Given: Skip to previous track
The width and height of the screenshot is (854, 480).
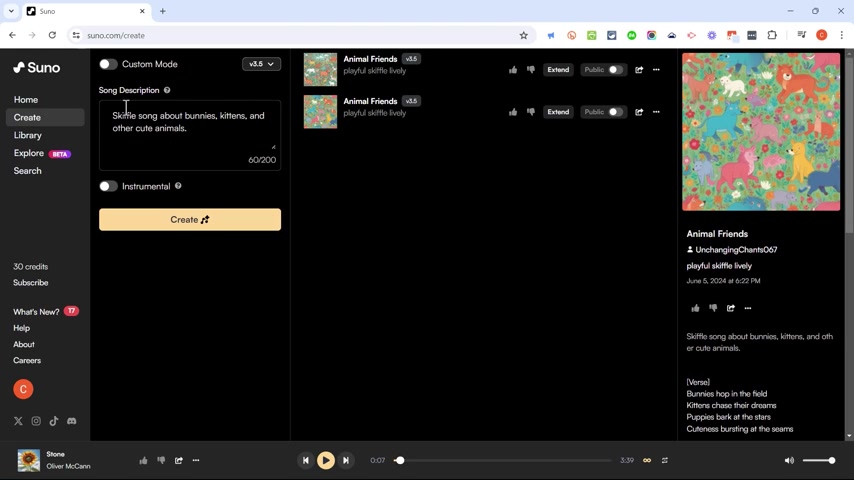Looking at the screenshot, I should [306, 460].
